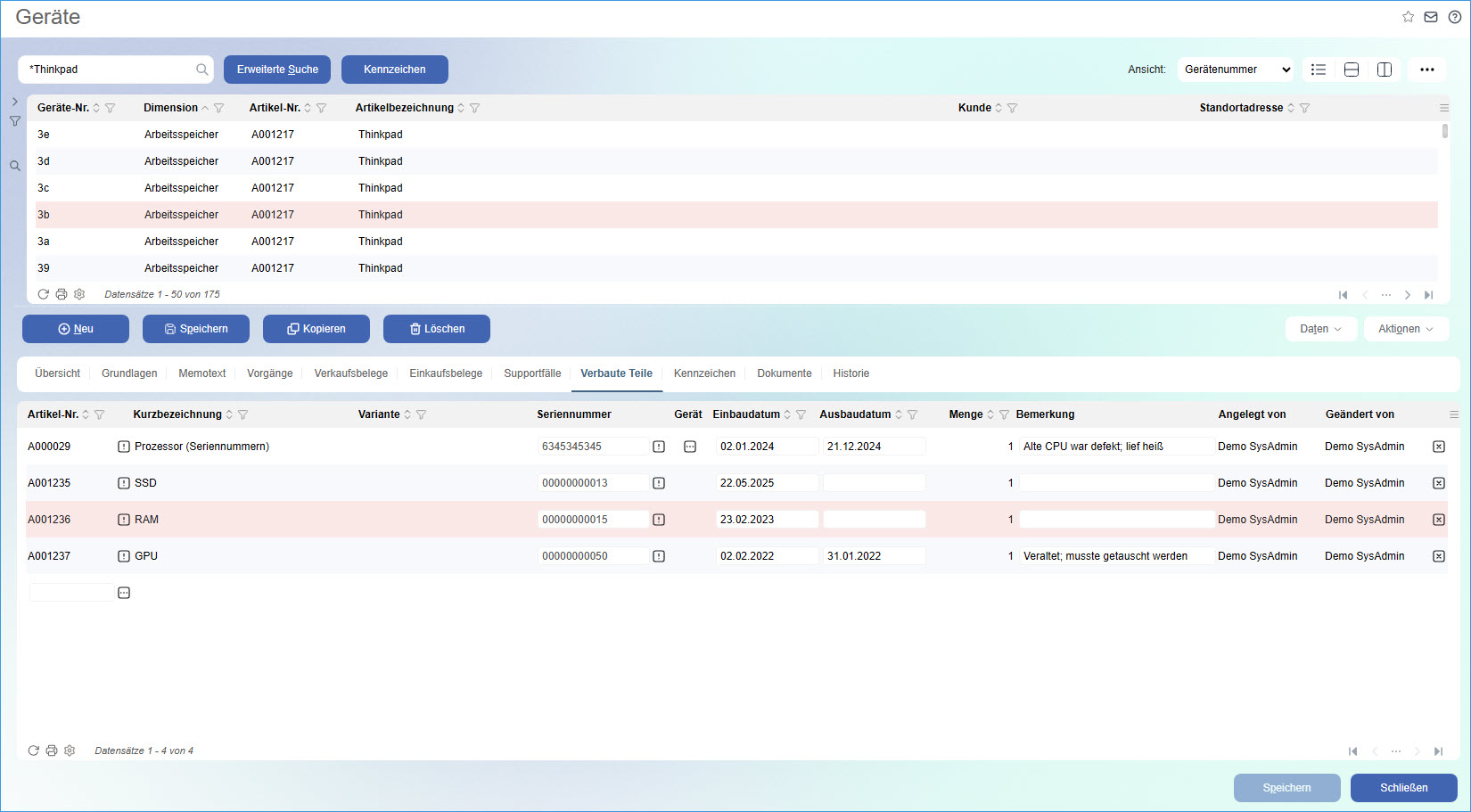Toggle filter on Kunde column
Screen dimensions: 1471x812
1013,108
